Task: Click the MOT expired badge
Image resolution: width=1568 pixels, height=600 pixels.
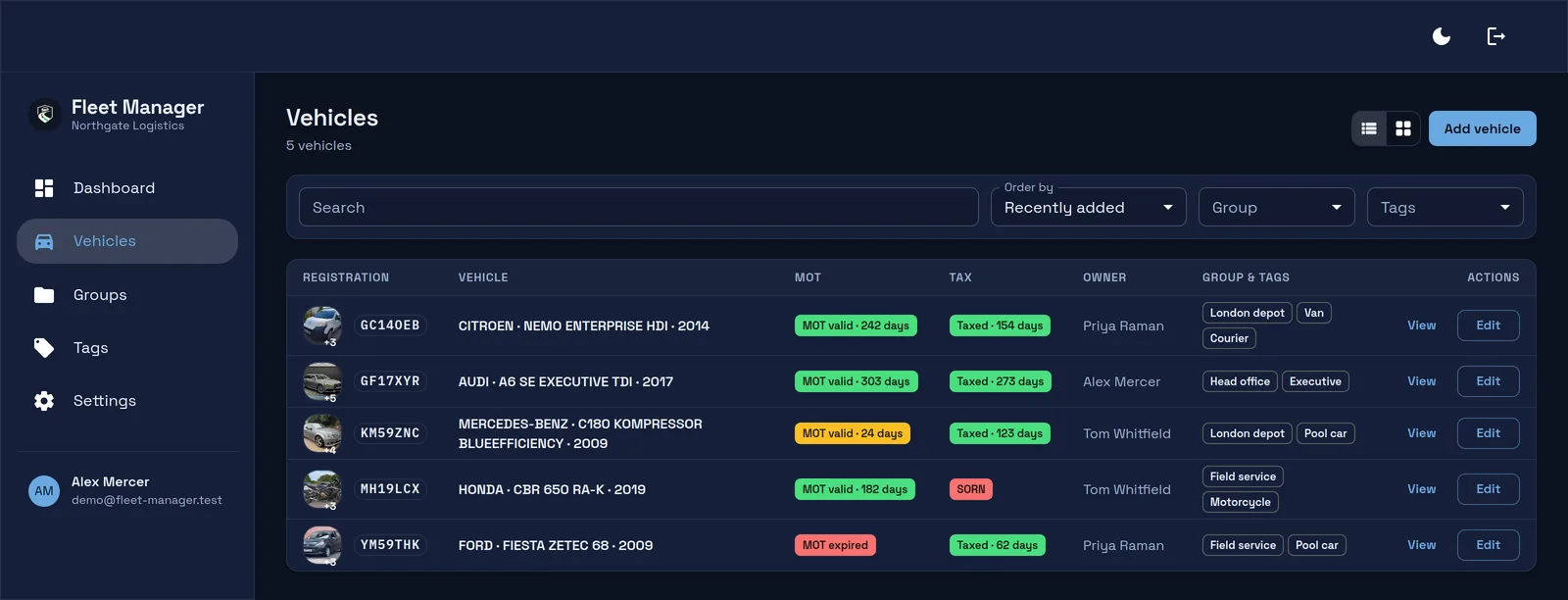Action: coord(835,545)
